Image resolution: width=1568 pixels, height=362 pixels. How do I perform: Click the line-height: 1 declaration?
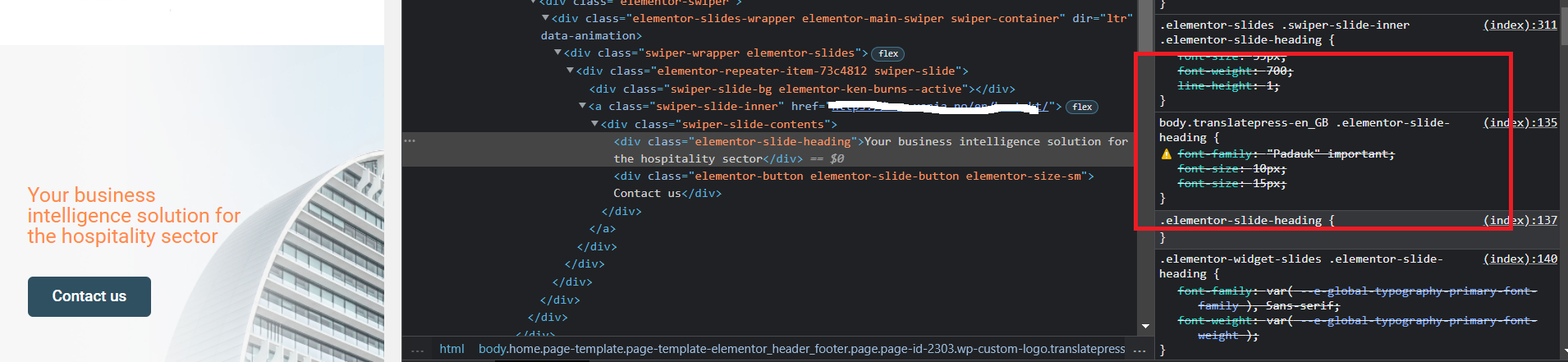[x=1228, y=86]
